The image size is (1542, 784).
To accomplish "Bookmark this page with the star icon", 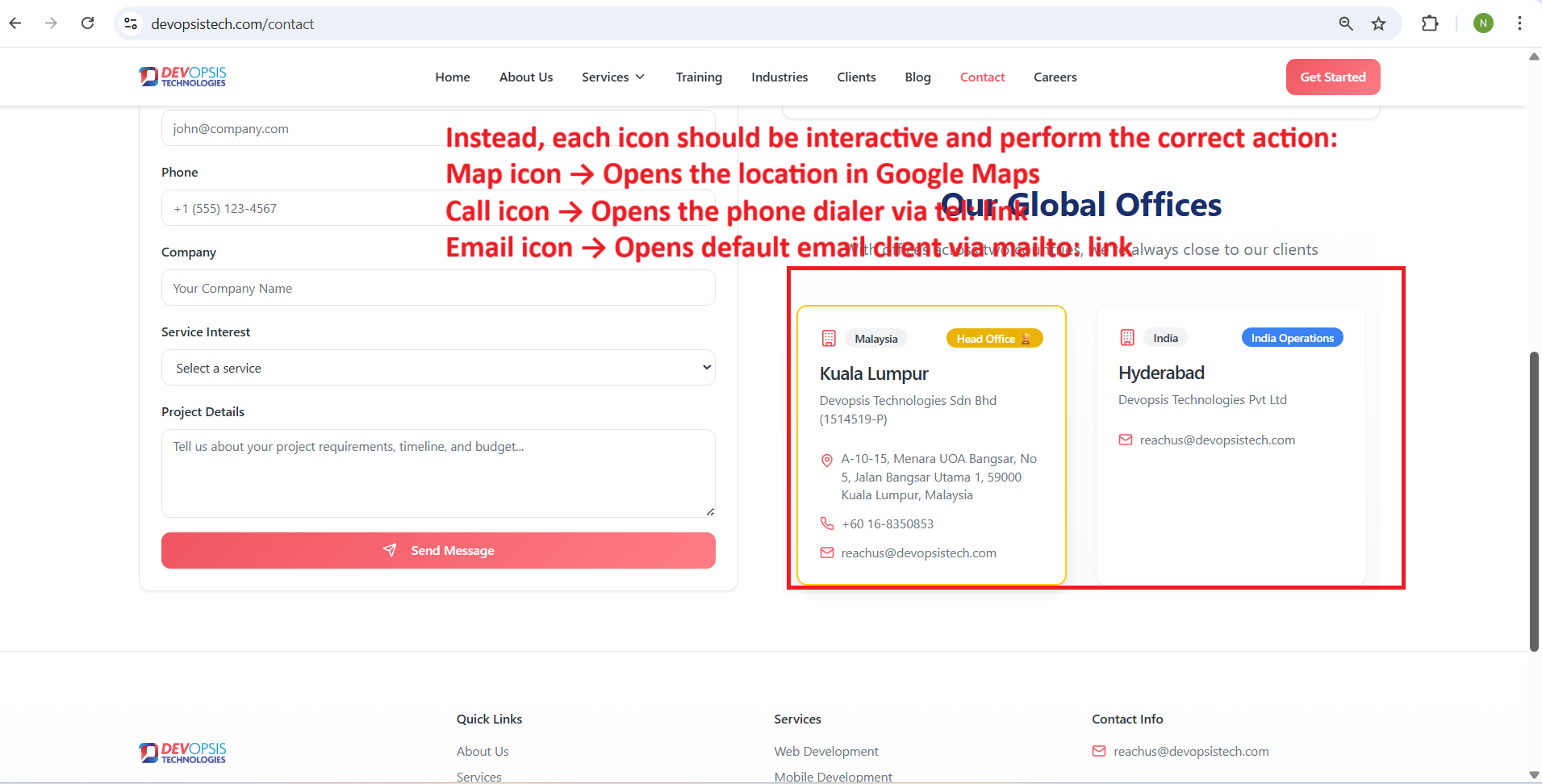I will (1378, 23).
